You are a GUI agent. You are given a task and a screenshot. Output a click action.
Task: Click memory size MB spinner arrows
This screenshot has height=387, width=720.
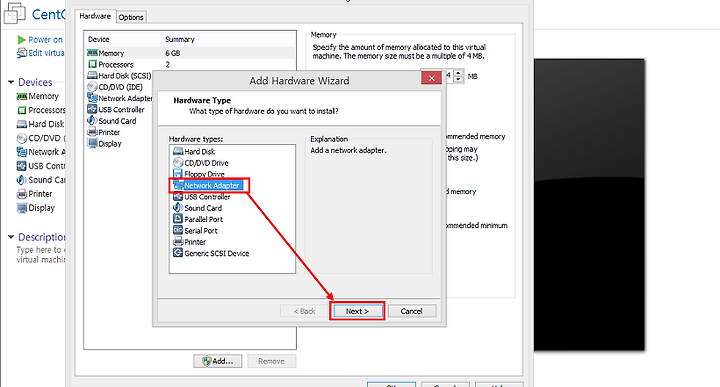[x=458, y=76]
